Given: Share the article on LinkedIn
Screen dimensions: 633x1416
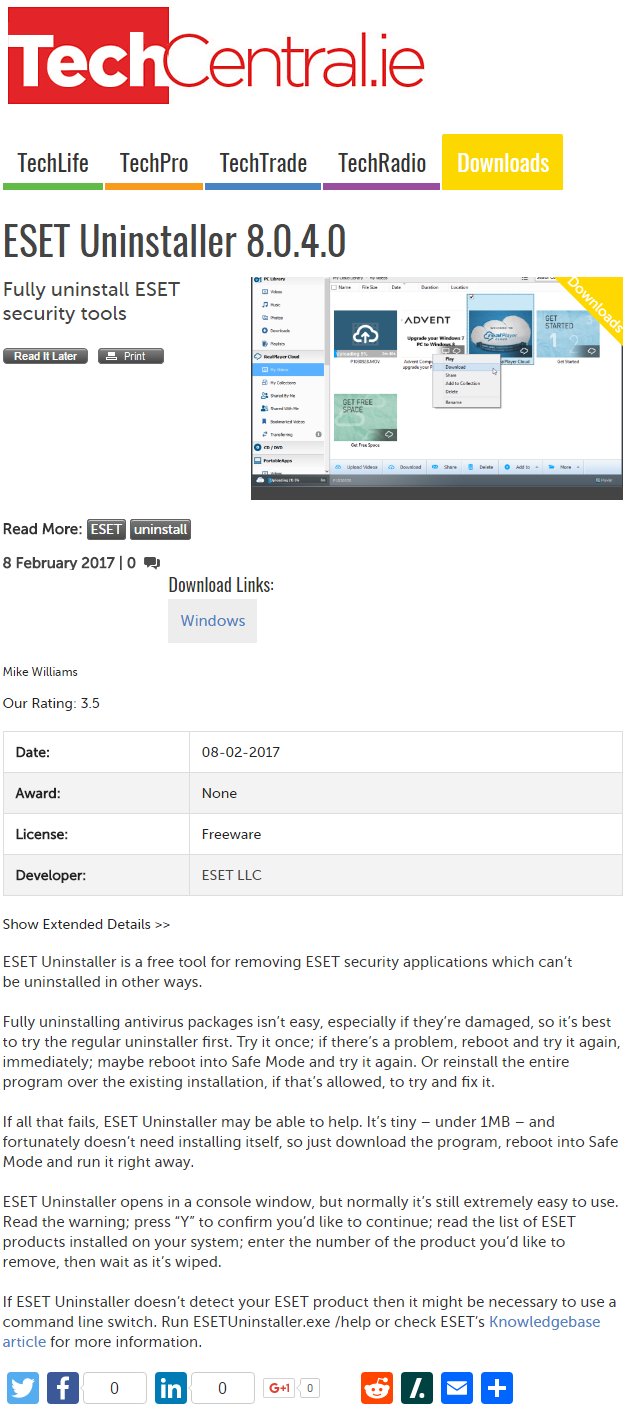Looking at the screenshot, I should (x=171, y=1387).
